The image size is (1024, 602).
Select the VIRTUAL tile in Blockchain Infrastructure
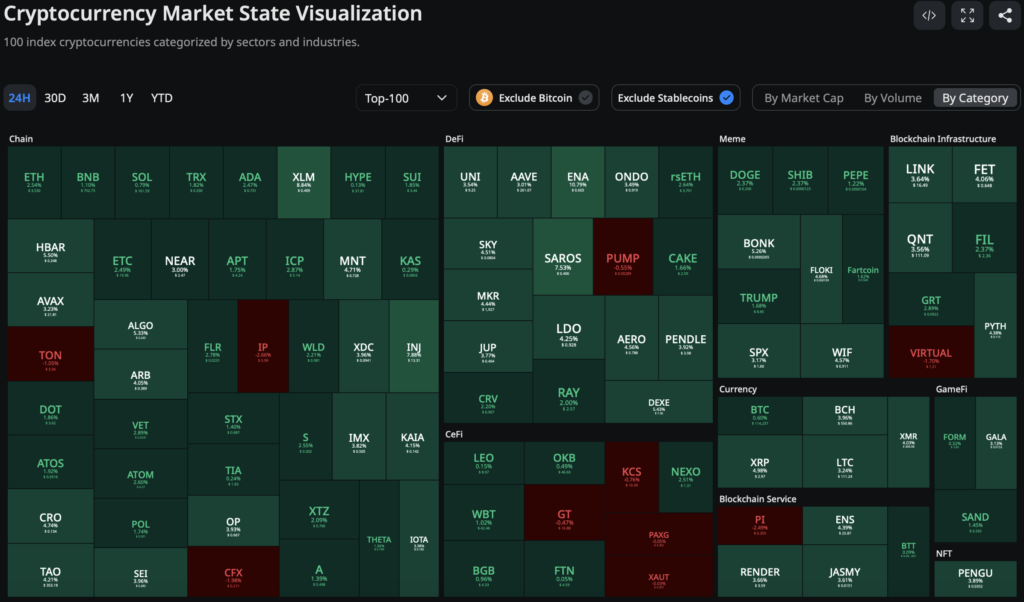(x=929, y=352)
